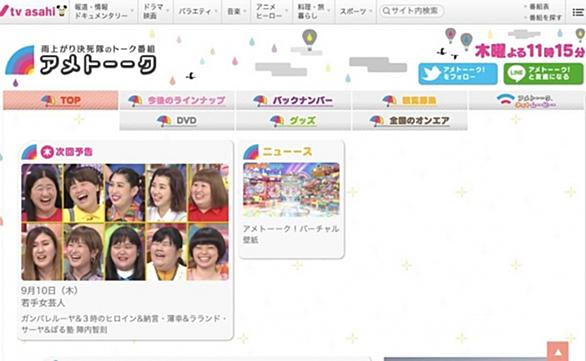This screenshot has height=361, width=586.
Task: Click the tv asahi logo
Action: (x=33, y=11)
